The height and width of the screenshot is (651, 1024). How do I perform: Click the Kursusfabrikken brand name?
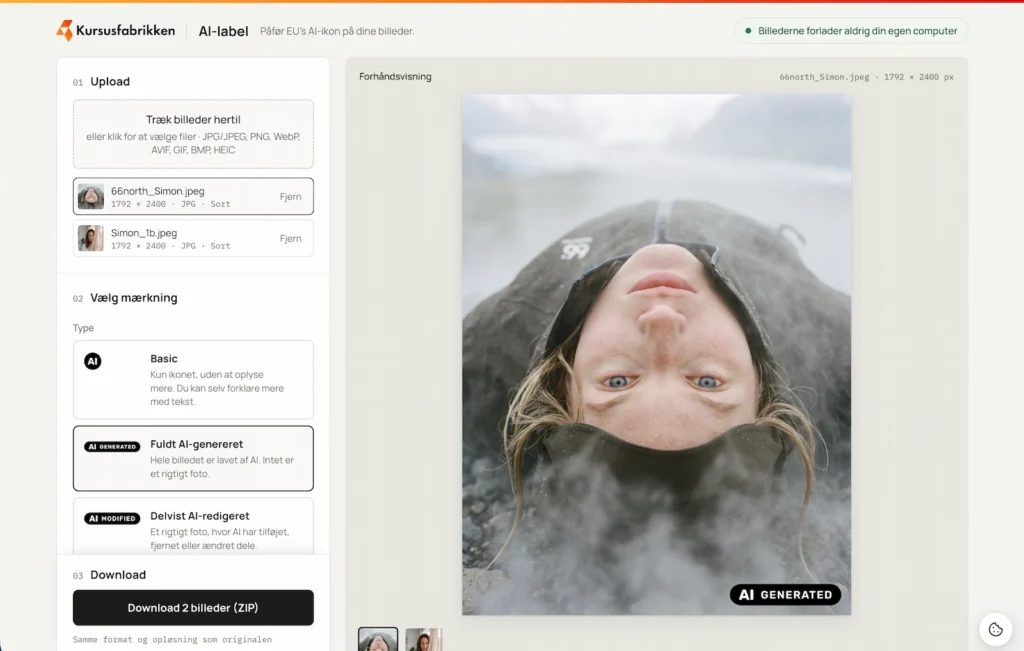[125, 30]
